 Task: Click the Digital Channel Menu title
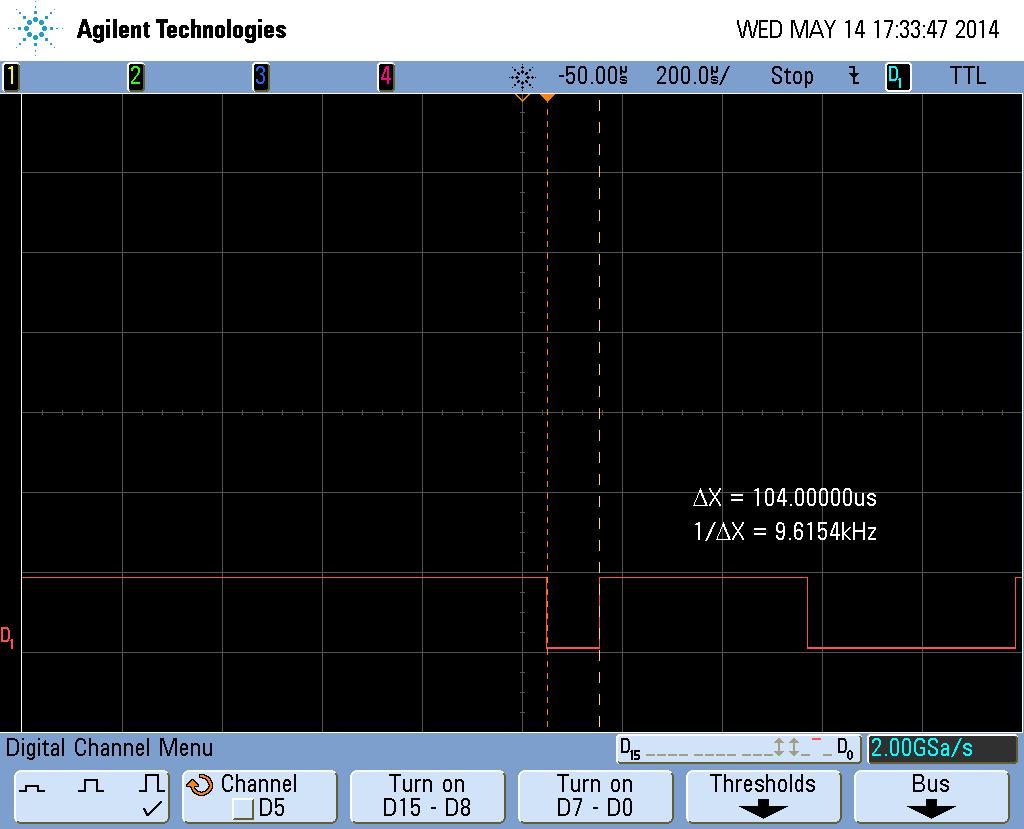click(109, 748)
